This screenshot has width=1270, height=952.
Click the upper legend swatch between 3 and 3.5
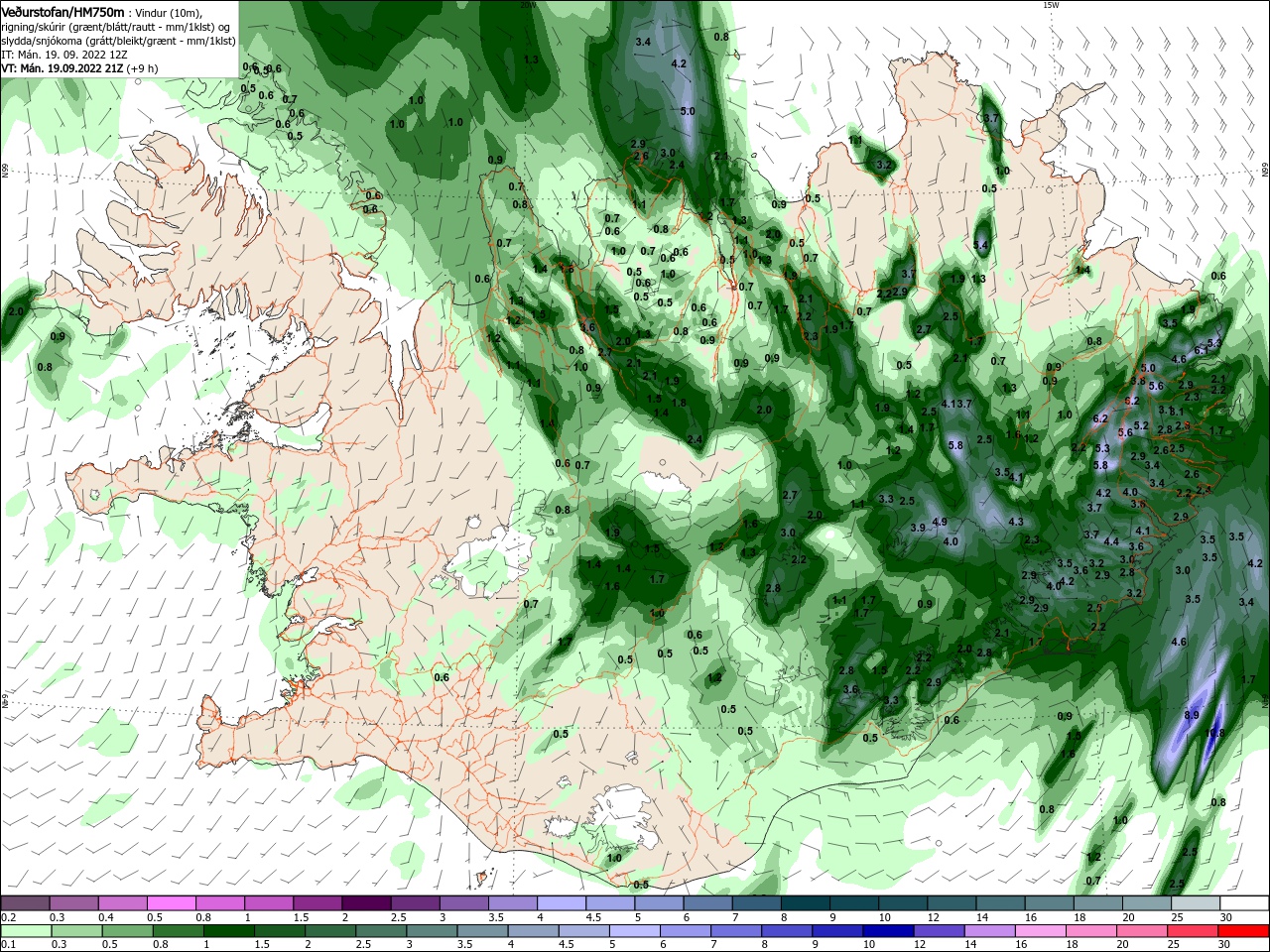coord(464,903)
